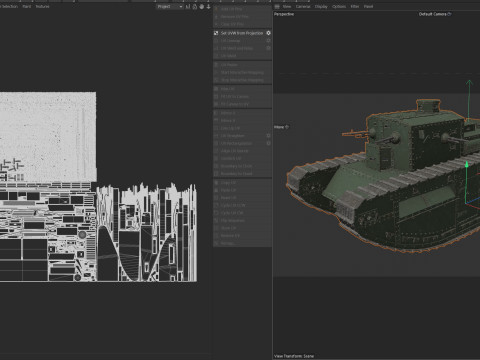Choose Paste UV entry
The height and width of the screenshot is (360, 480).
(x=242, y=190)
